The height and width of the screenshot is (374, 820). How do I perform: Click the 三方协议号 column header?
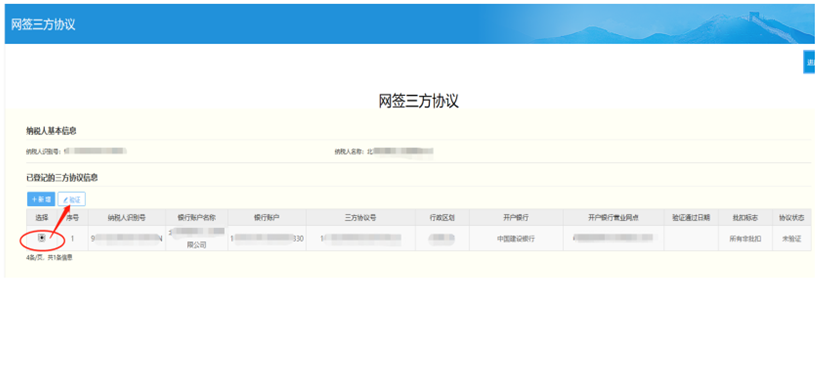tap(361, 218)
